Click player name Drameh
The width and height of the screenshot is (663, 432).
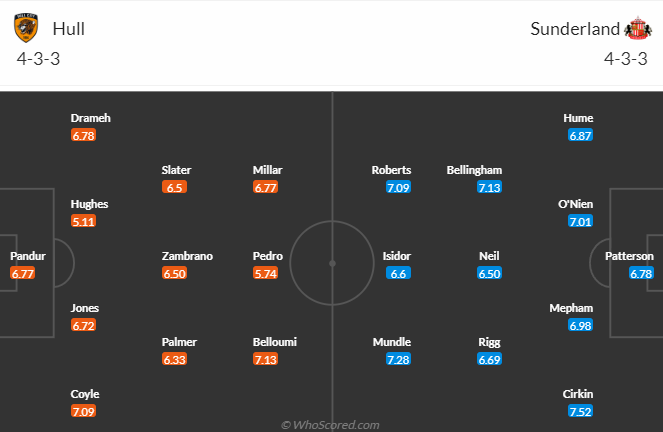pyautogui.click(x=90, y=118)
